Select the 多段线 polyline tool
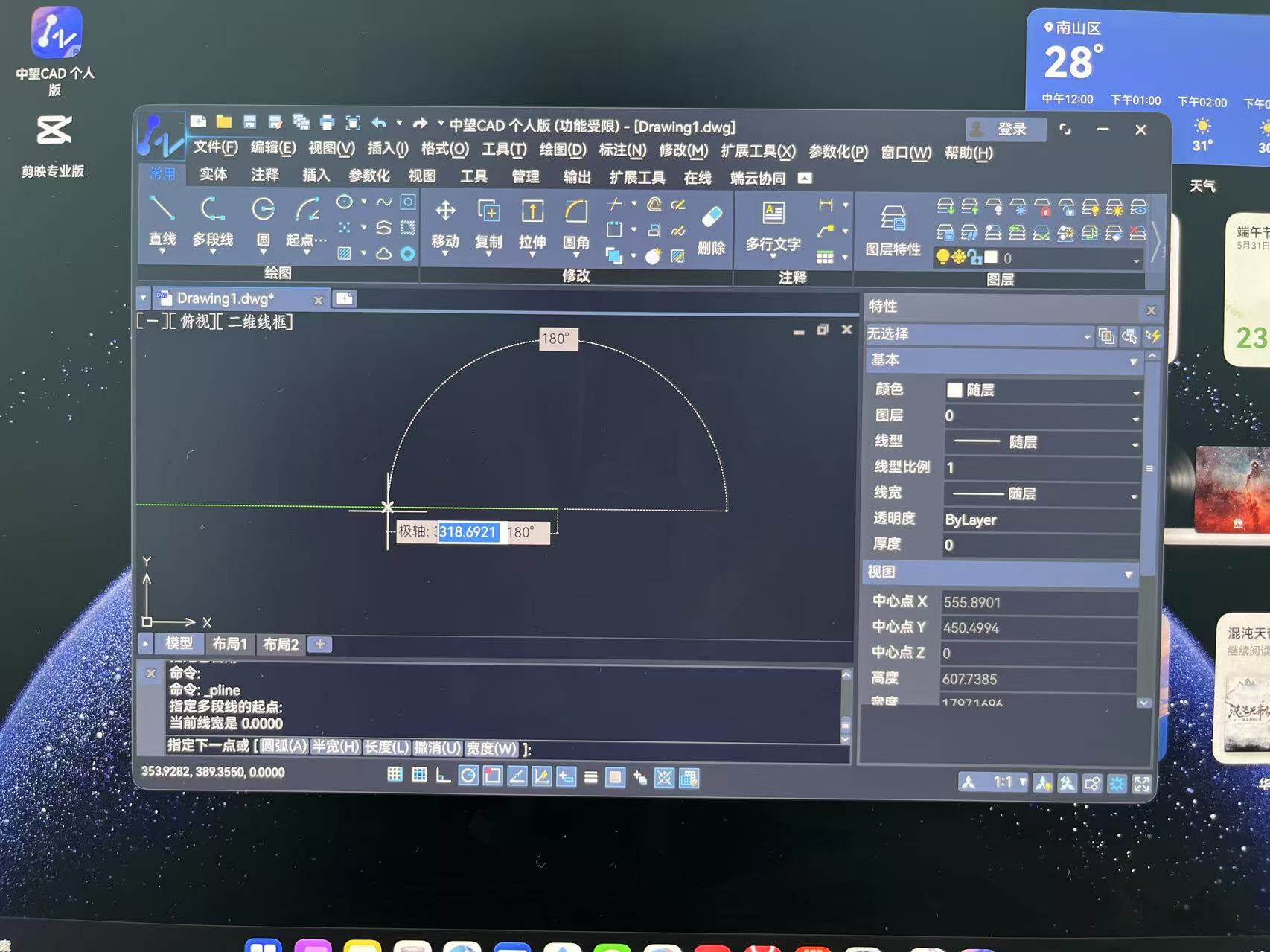The height and width of the screenshot is (952, 1270). coord(213,220)
